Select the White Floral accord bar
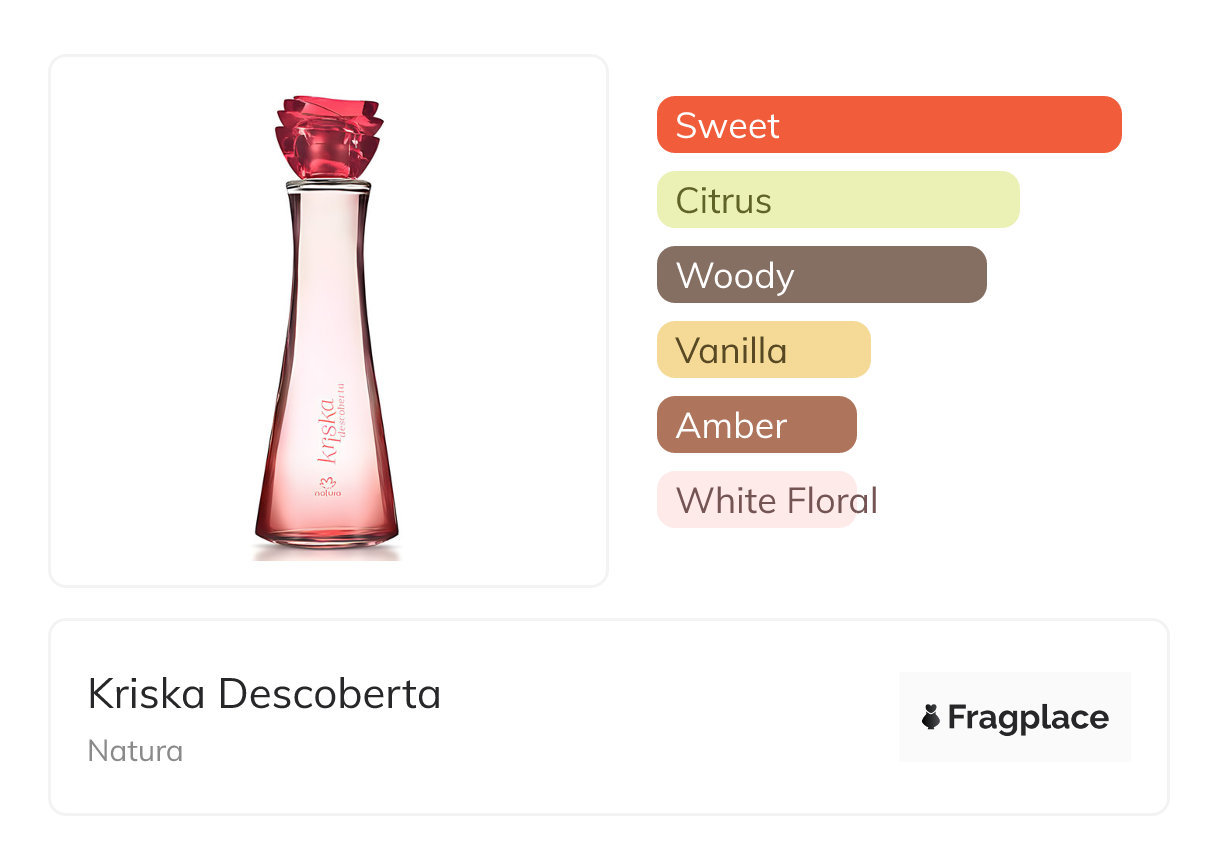Viewport: 1218px width, 864px height. coord(756,500)
